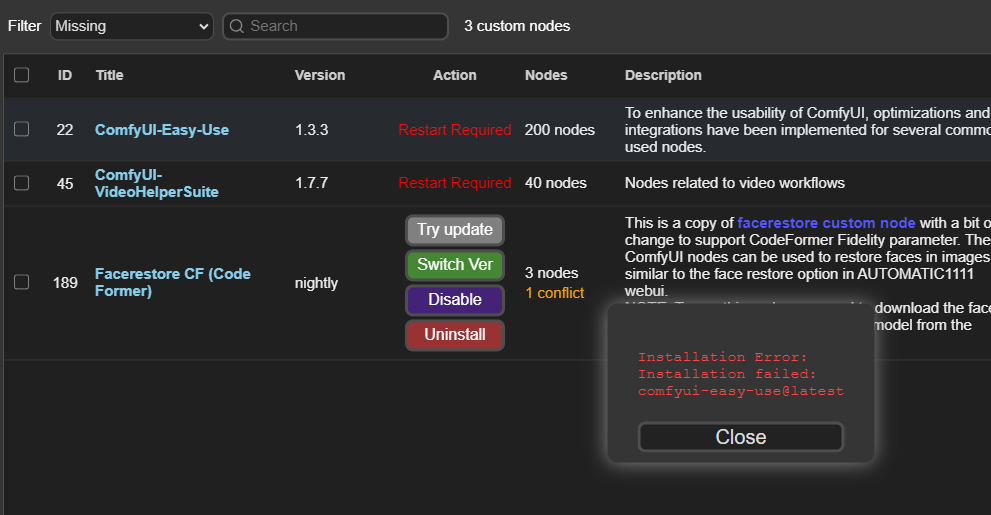Click the 40 nodes cell
Screen dimensions: 991x515
point(556,183)
